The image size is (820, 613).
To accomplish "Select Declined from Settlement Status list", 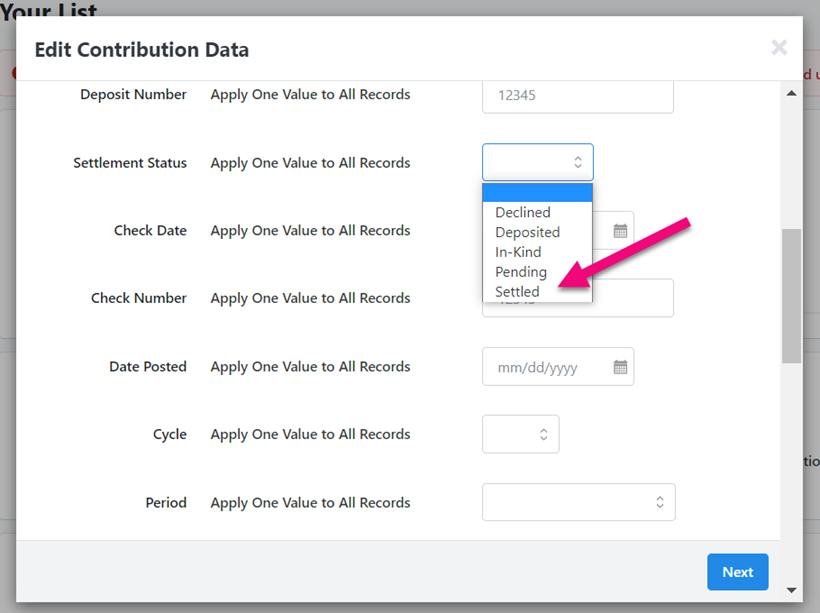I will (523, 212).
